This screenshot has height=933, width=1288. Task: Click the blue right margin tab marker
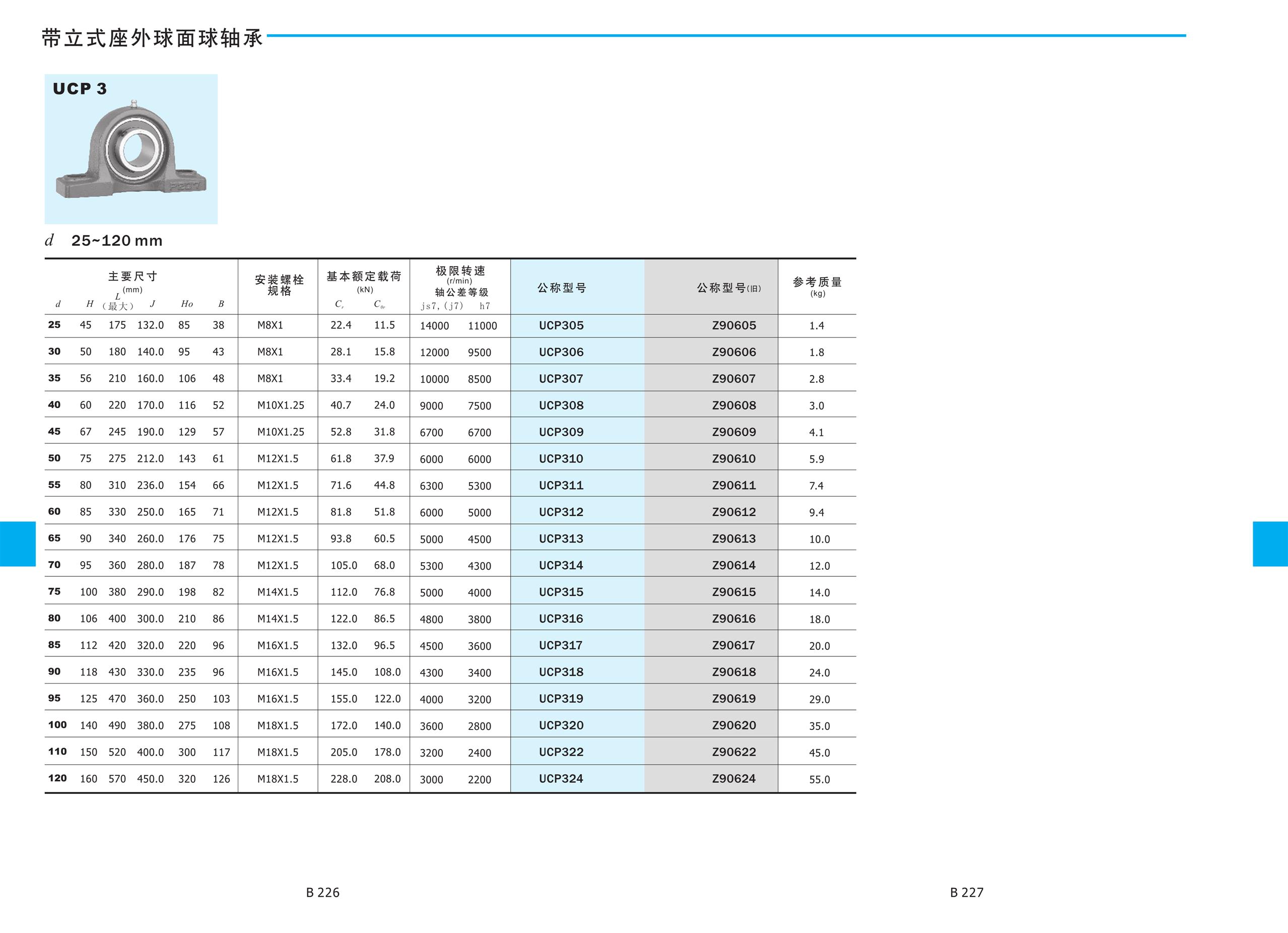coord(1270,544)
